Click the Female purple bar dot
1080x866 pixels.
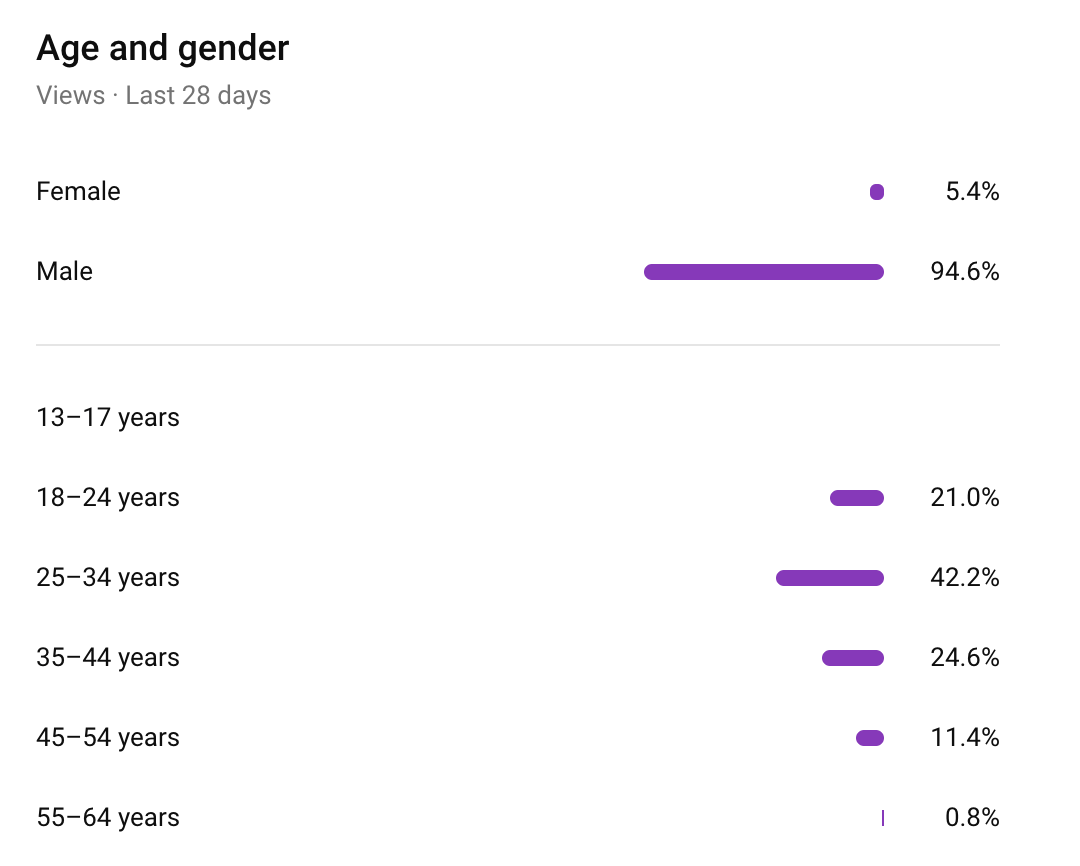tap(877, 192)
